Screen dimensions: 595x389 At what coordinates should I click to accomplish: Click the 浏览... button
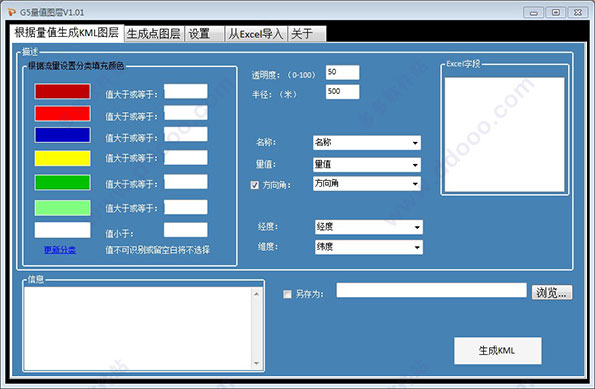click(x=552, y=293)
